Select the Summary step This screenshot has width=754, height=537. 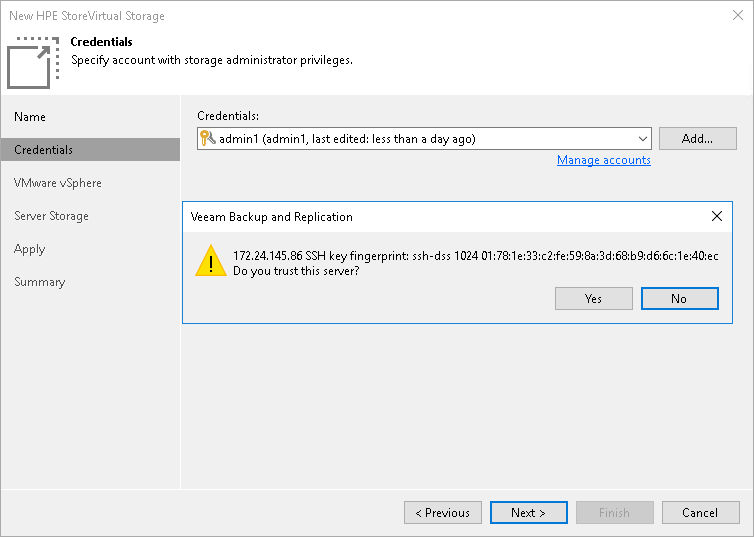click(40, 282)
